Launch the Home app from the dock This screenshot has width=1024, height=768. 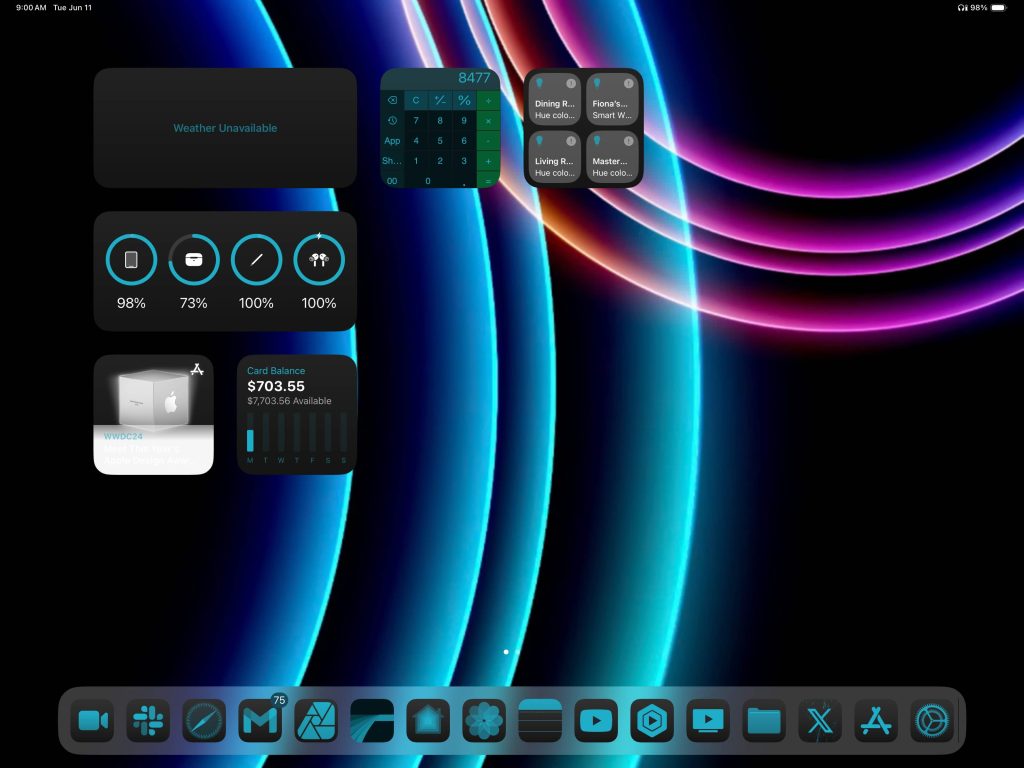click(x=428, y=720)
